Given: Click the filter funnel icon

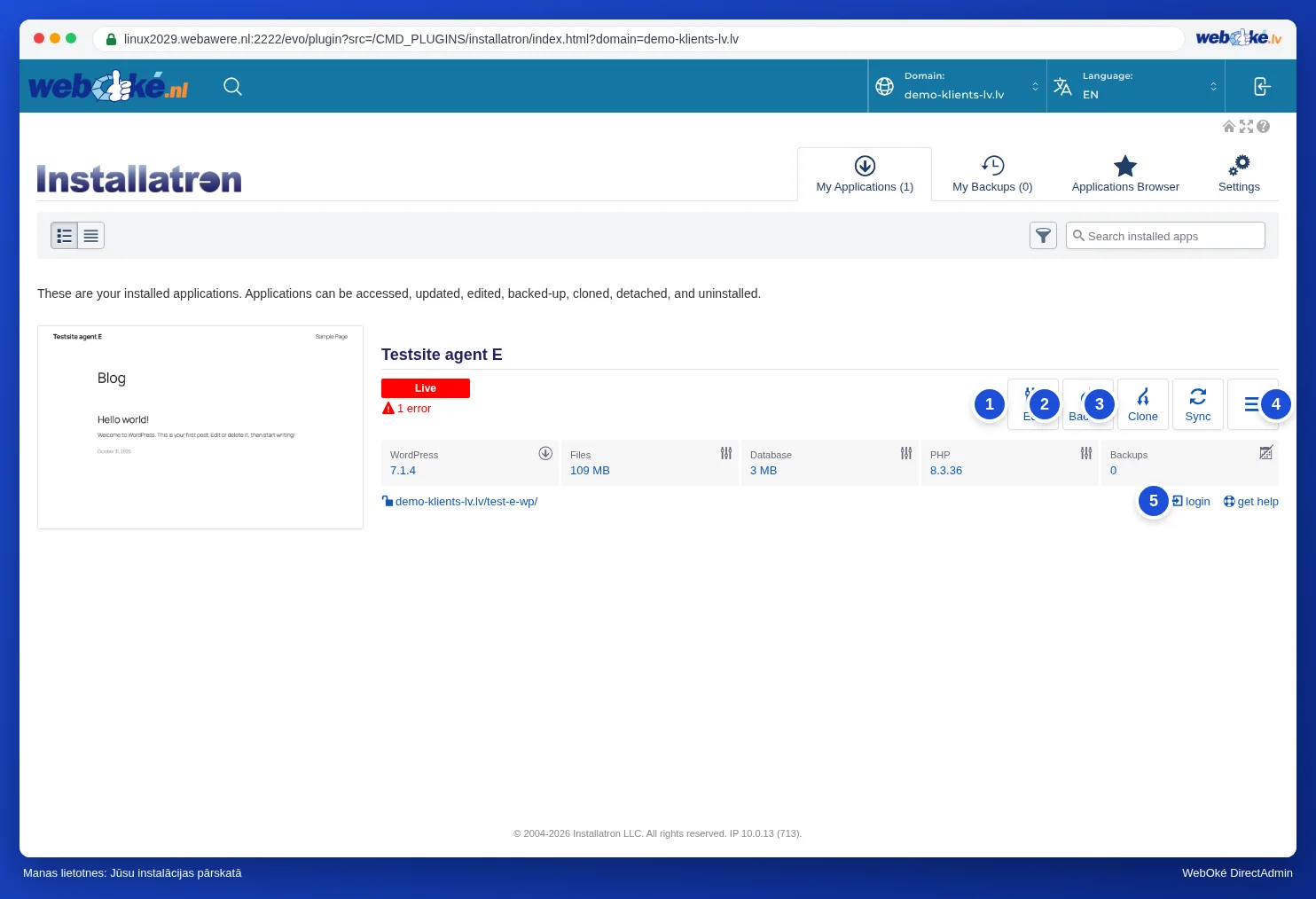Looking at the screenshot, I should [x=1043, y=236].
